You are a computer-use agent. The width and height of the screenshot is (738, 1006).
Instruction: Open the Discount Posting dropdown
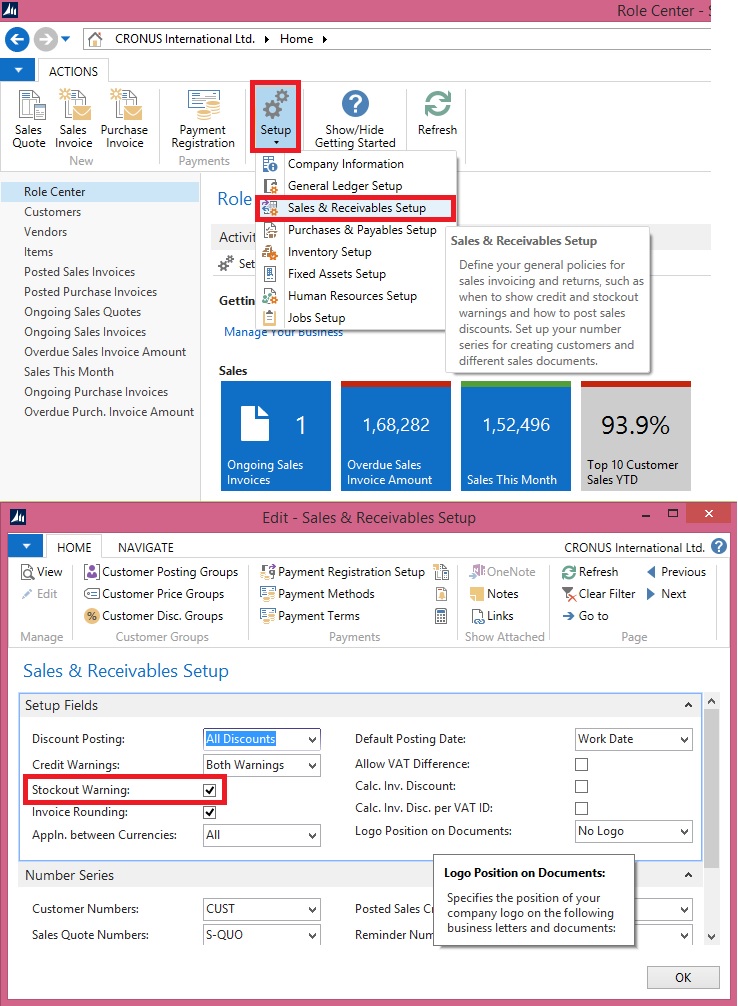tap(313, 740)
